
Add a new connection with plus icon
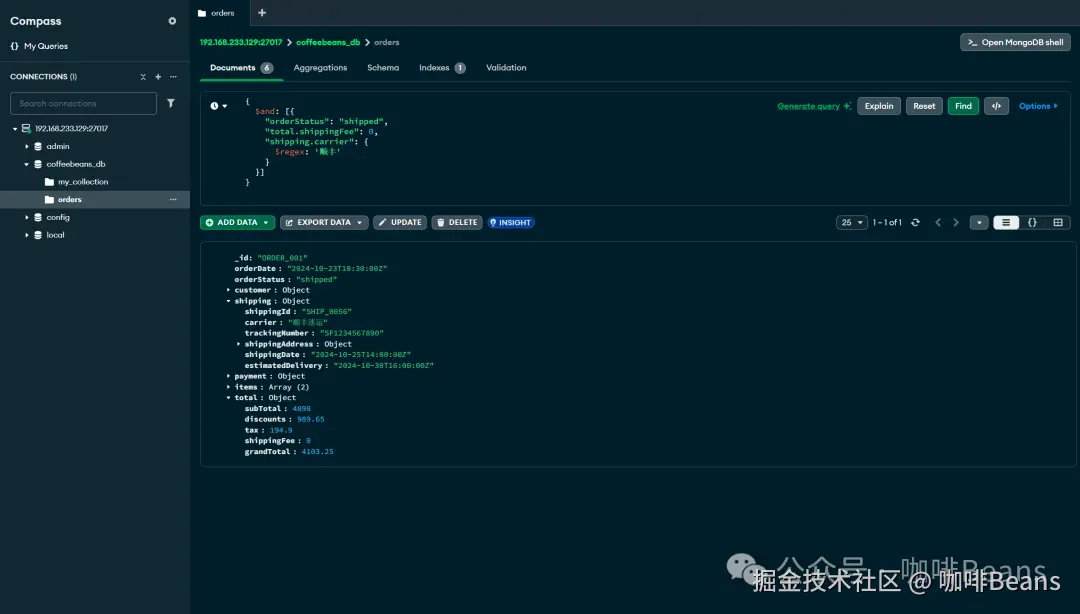pyautogui.click(x=158, y=76)
